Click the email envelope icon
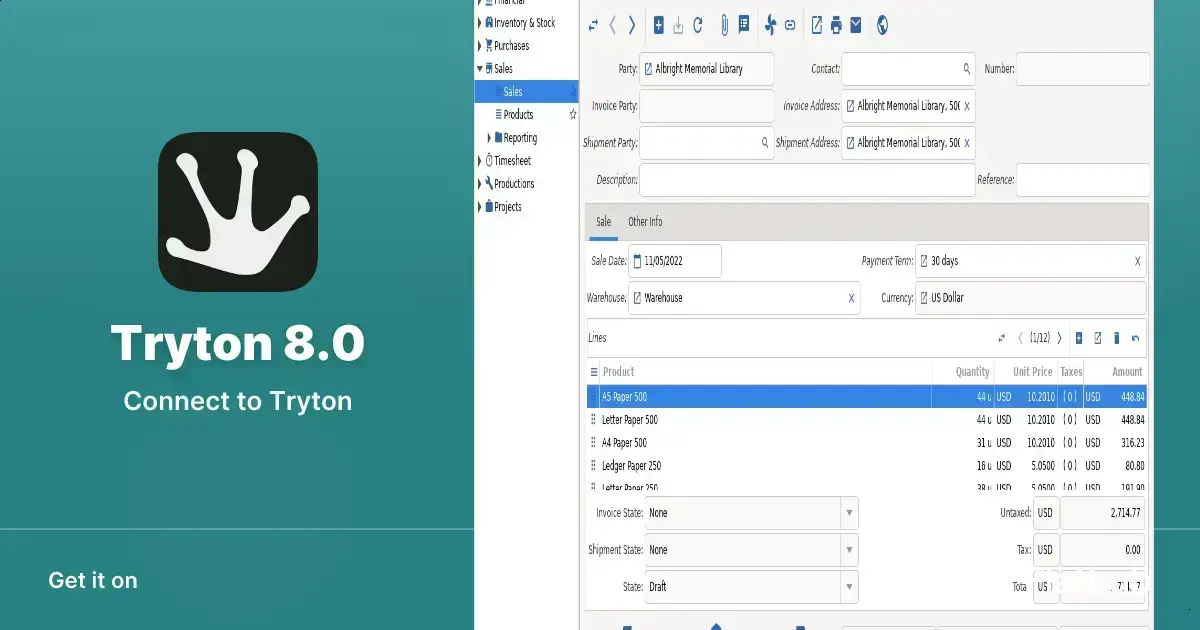Image resolution: width=1200 pixels, height=630 pixels. [856, 26]
